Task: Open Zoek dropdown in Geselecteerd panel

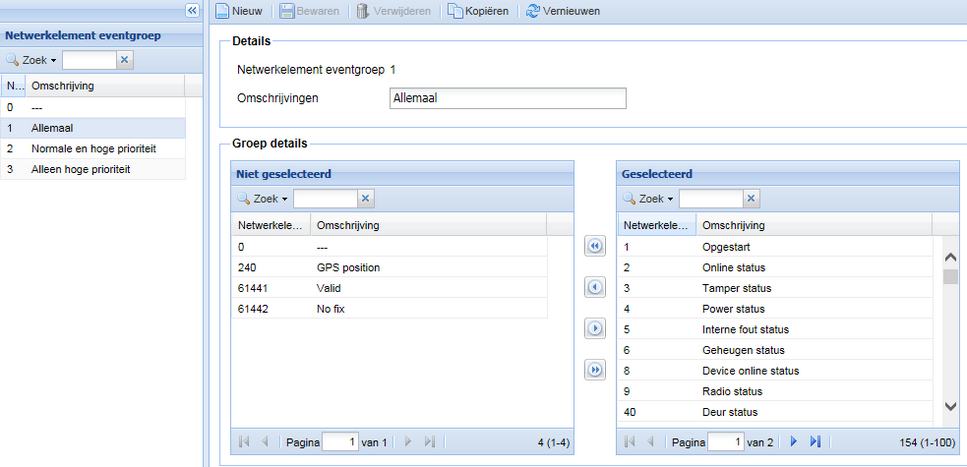Action: 648,199
